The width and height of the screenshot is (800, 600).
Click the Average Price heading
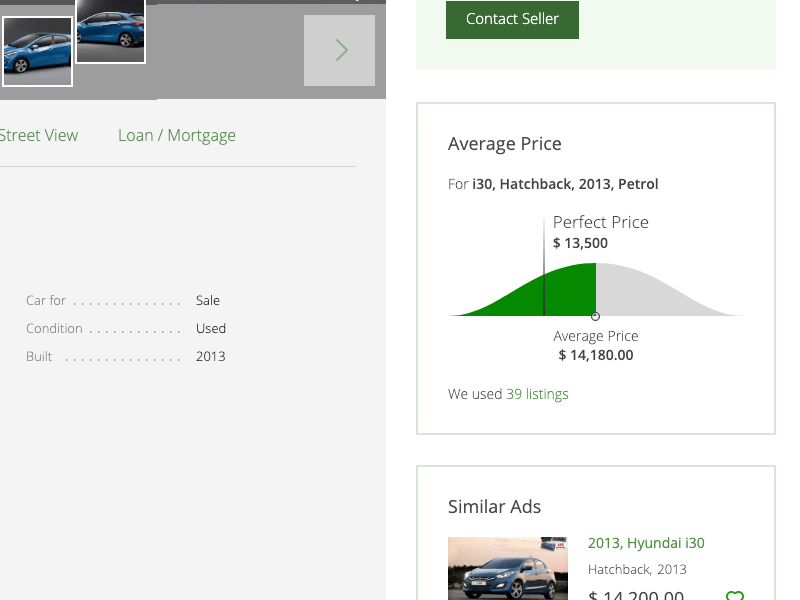pyautogui.click(x=505, y=144)
